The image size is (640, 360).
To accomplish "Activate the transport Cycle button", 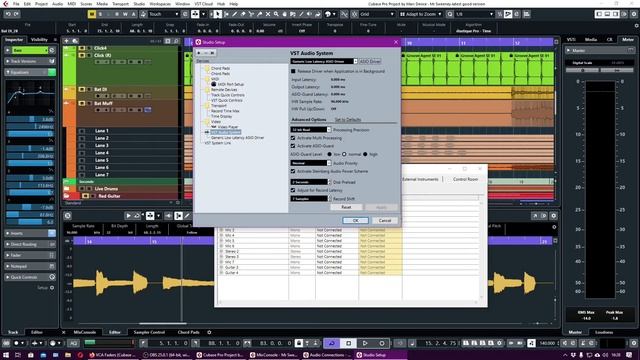I will pyautogui.click(x=331, y=343).
